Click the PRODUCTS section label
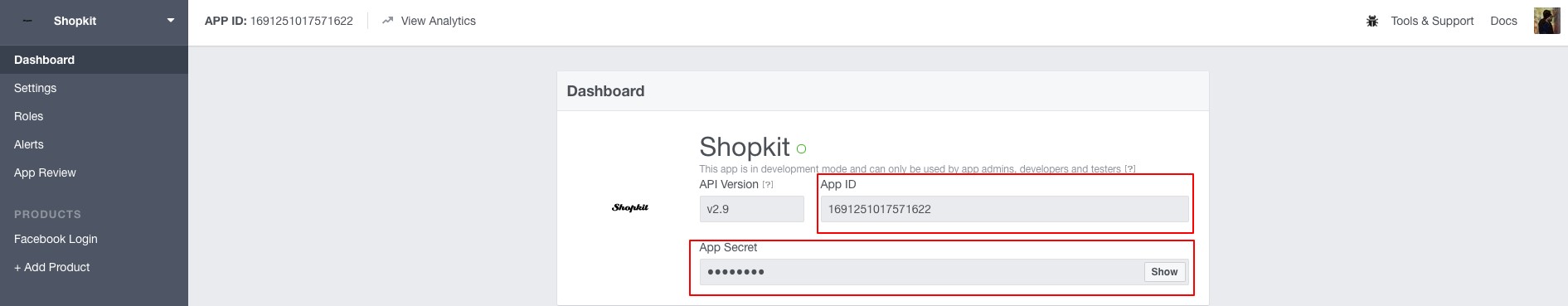 coord(47,214)
